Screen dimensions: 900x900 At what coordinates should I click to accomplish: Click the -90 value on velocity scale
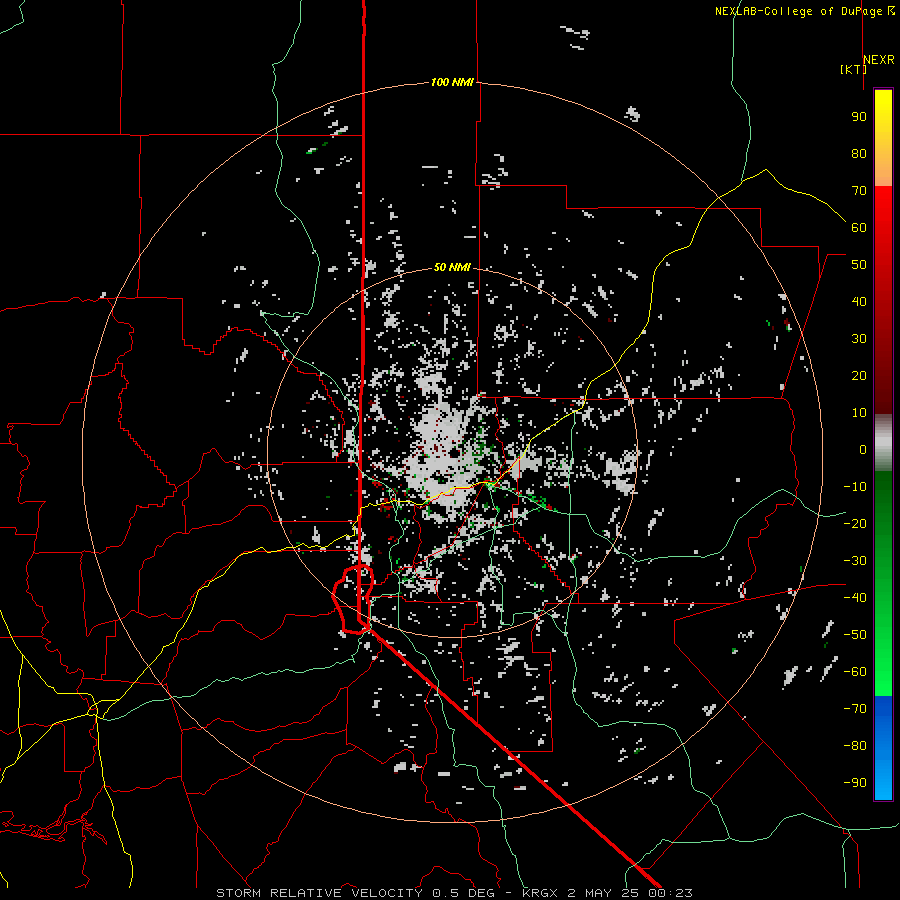coord(855,783)
